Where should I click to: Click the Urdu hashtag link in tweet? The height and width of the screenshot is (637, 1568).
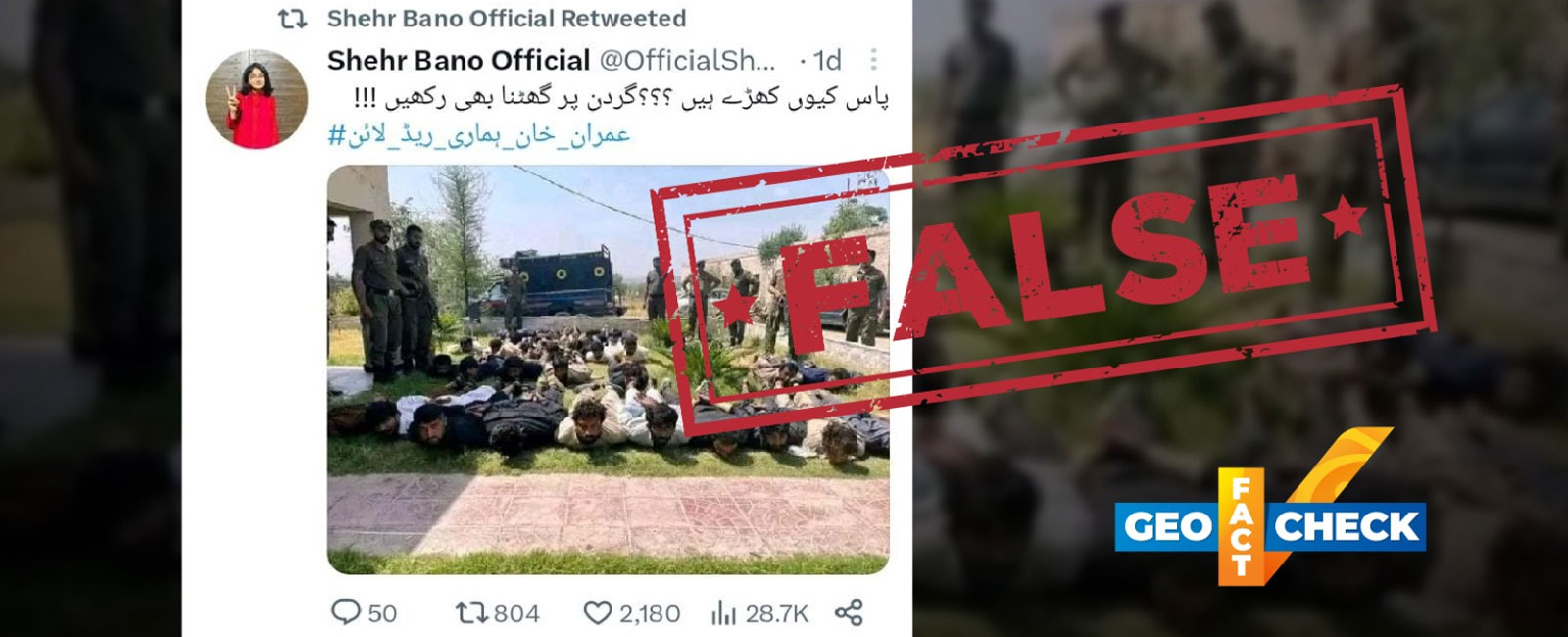[478, 134]
